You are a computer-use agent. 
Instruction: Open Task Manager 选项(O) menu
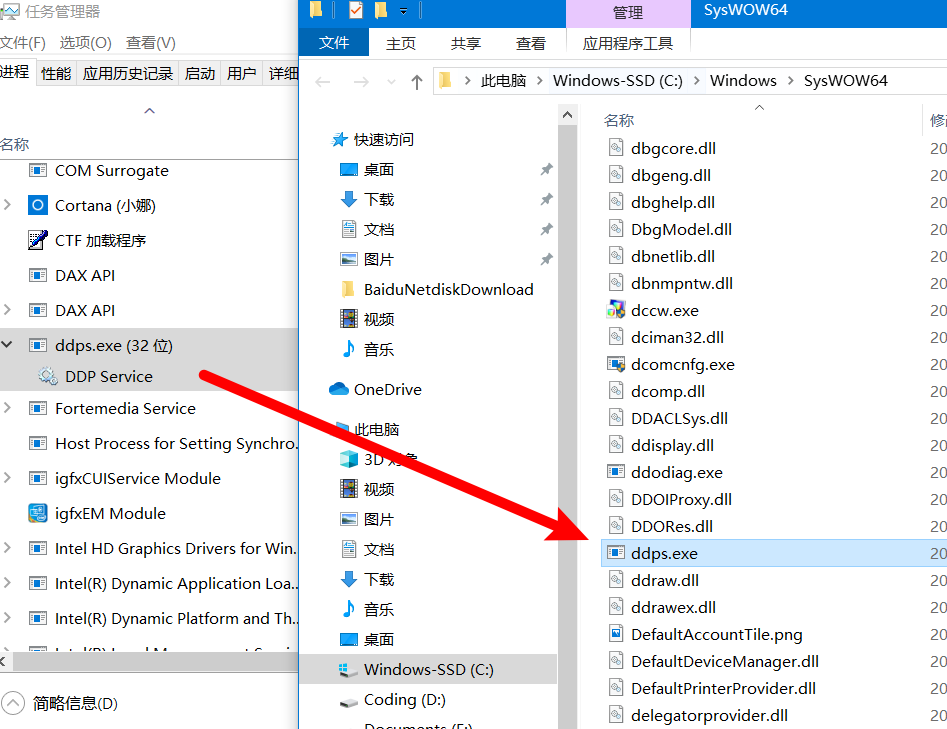pyautogui.click(x=86, y=43)
